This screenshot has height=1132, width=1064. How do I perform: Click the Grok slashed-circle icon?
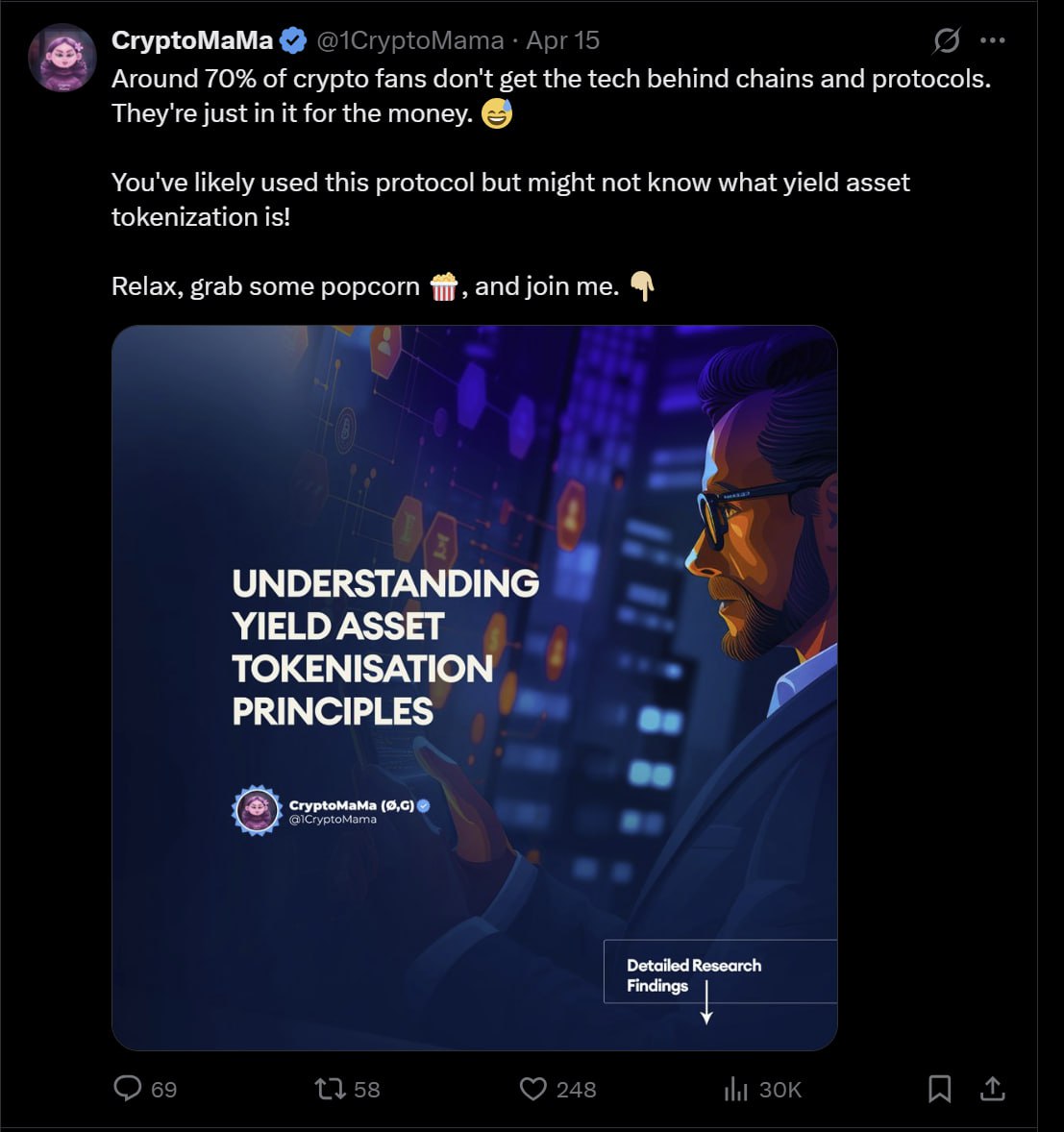pyautogui.click(x=946, y=40)
